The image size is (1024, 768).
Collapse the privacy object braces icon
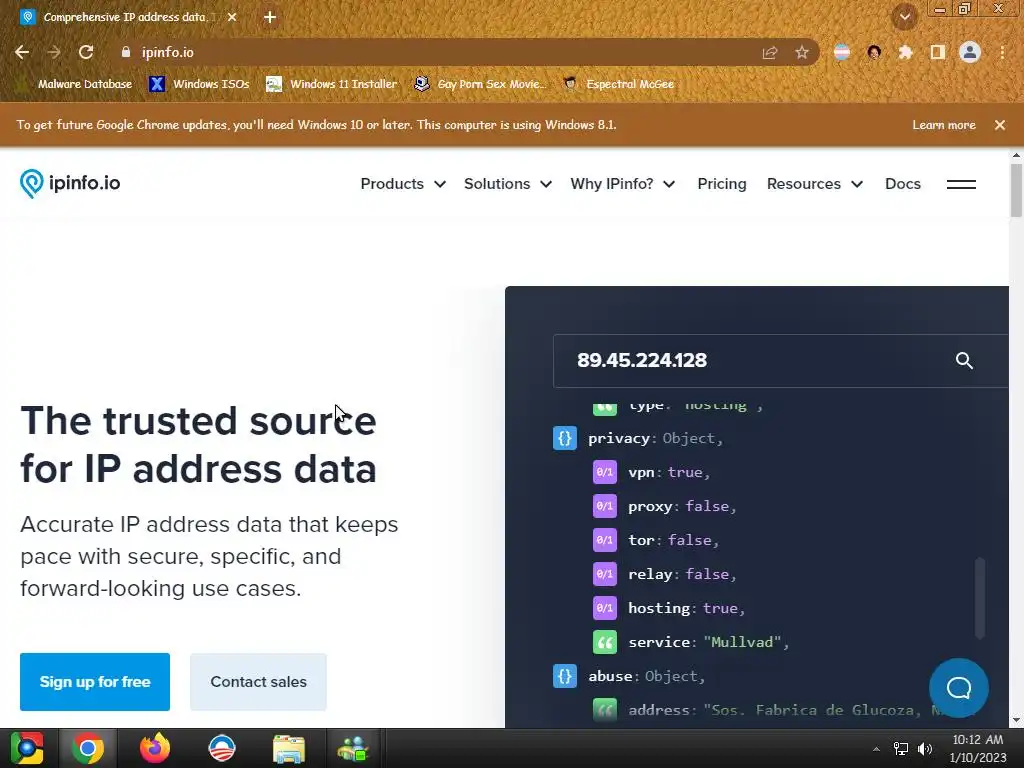565,438
